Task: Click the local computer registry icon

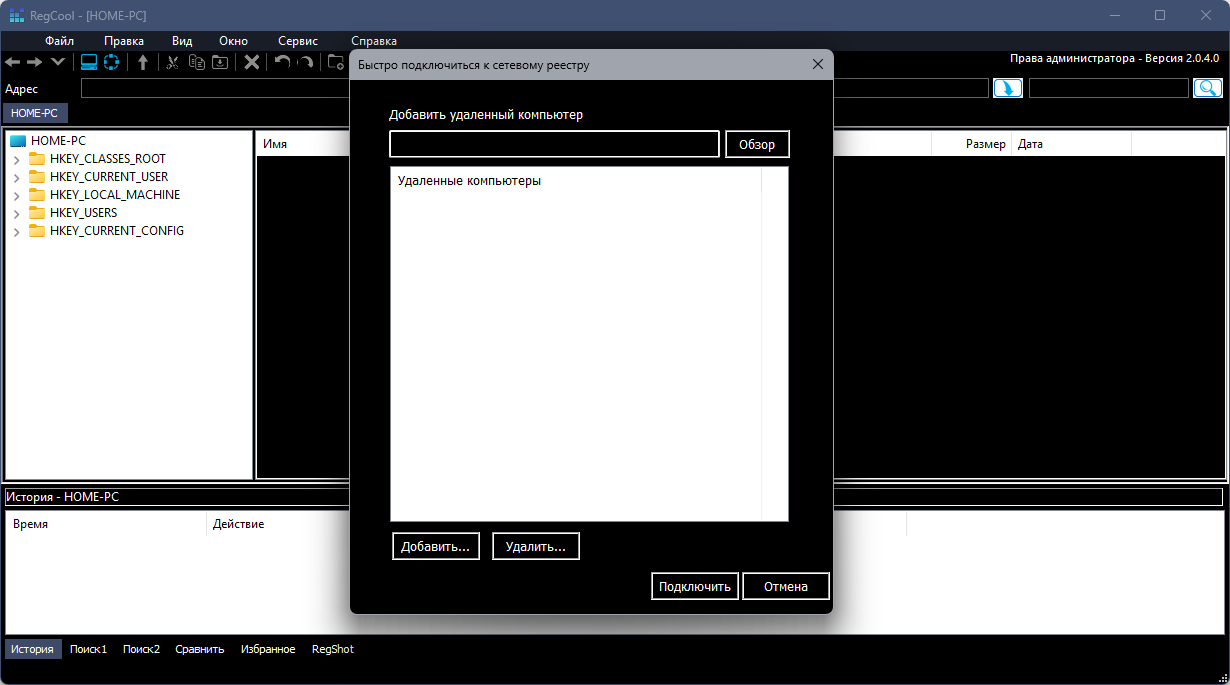Action: [88, 62]
